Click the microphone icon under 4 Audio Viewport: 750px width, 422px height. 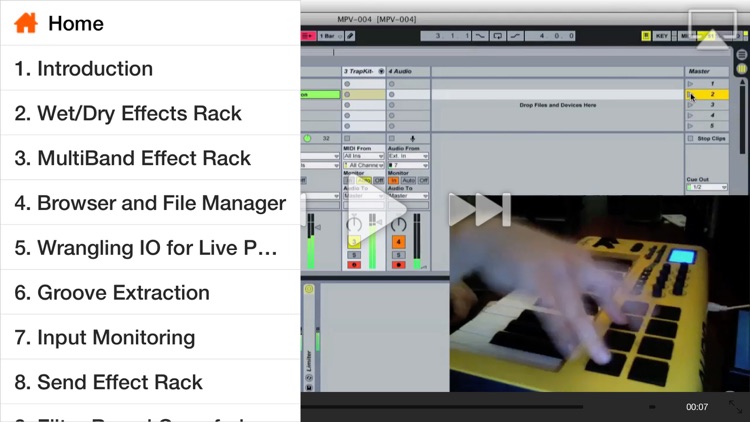point(413,138)
